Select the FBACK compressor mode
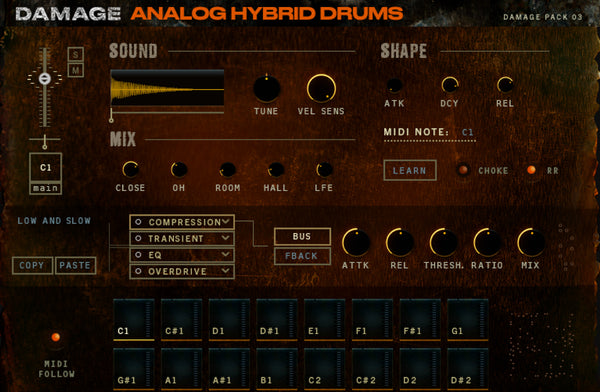Image resolution: width=600 pixels, height=392 pixels. point(302,256)
